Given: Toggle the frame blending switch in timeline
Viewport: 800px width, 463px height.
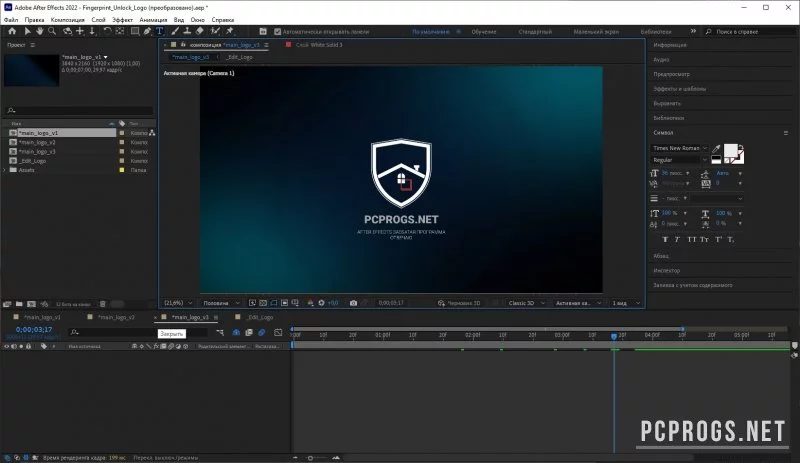Looking at the screenshot, I should coord(249,332).
